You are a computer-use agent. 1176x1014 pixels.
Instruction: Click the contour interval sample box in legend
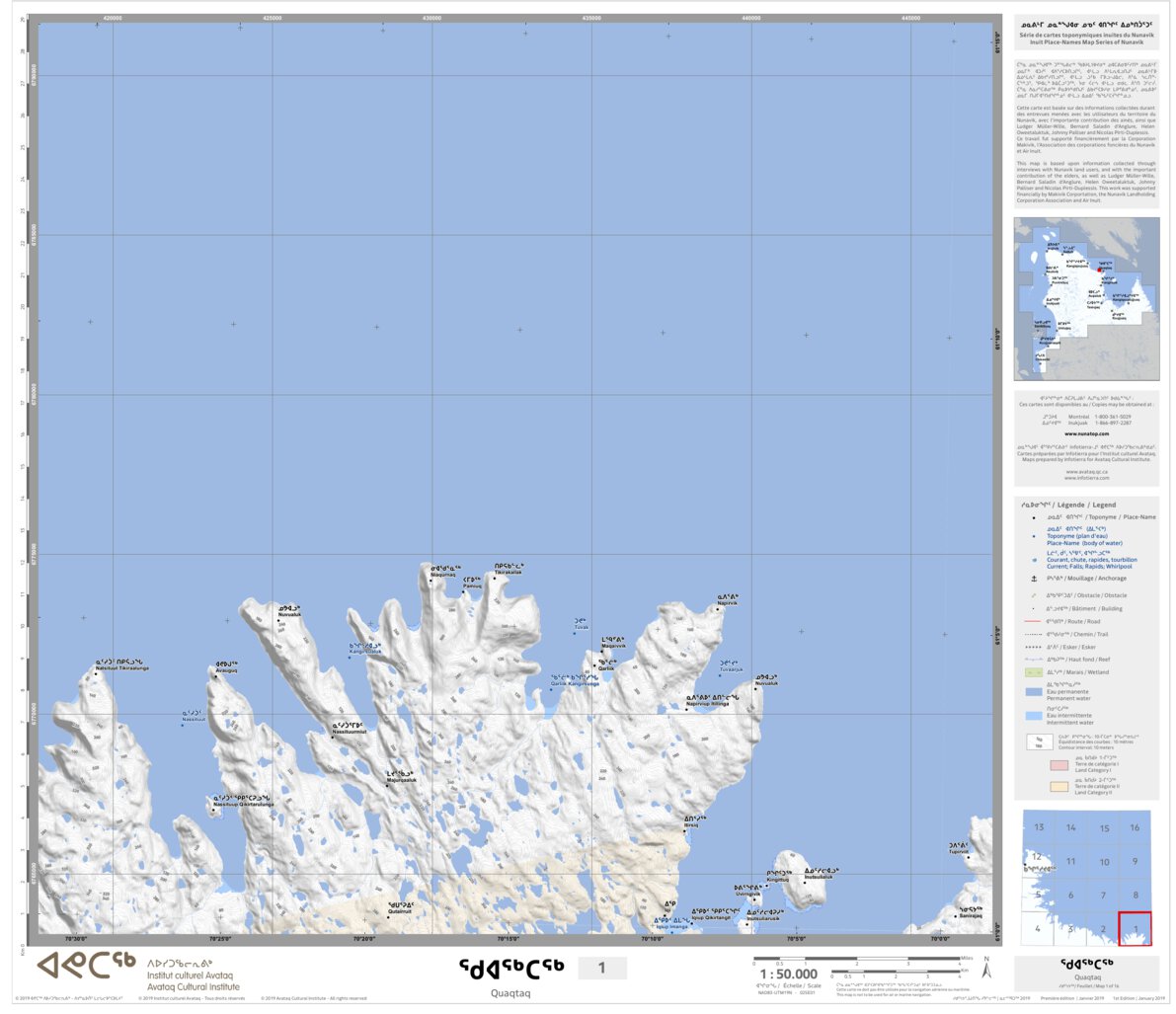[1040, 741]
